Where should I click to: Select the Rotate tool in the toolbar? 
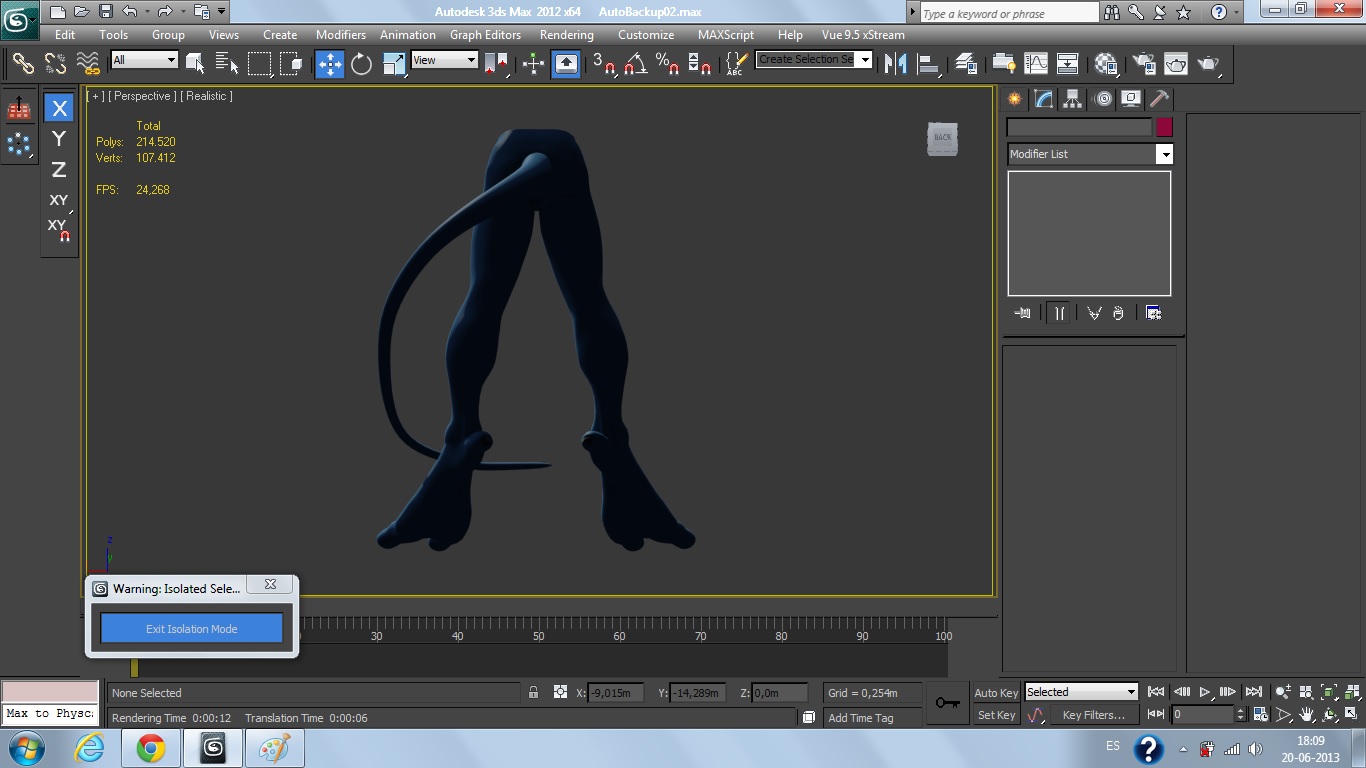tap(361, 64)
